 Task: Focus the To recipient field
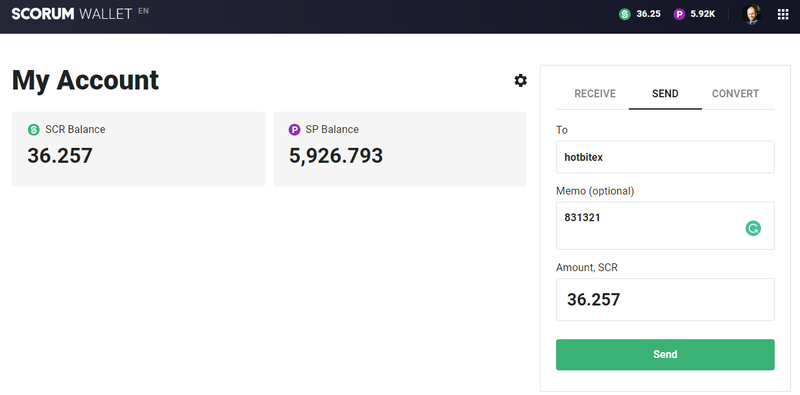pos(665,157)
